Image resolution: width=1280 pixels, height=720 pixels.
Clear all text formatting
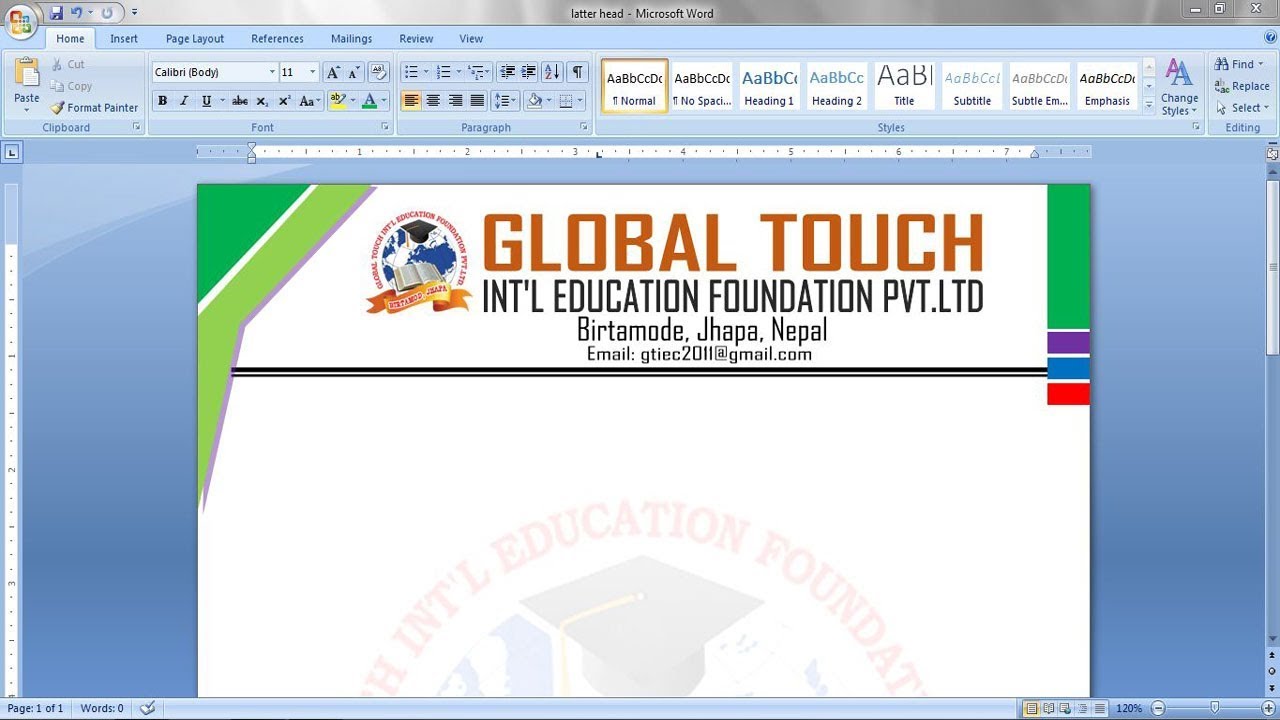378,72
